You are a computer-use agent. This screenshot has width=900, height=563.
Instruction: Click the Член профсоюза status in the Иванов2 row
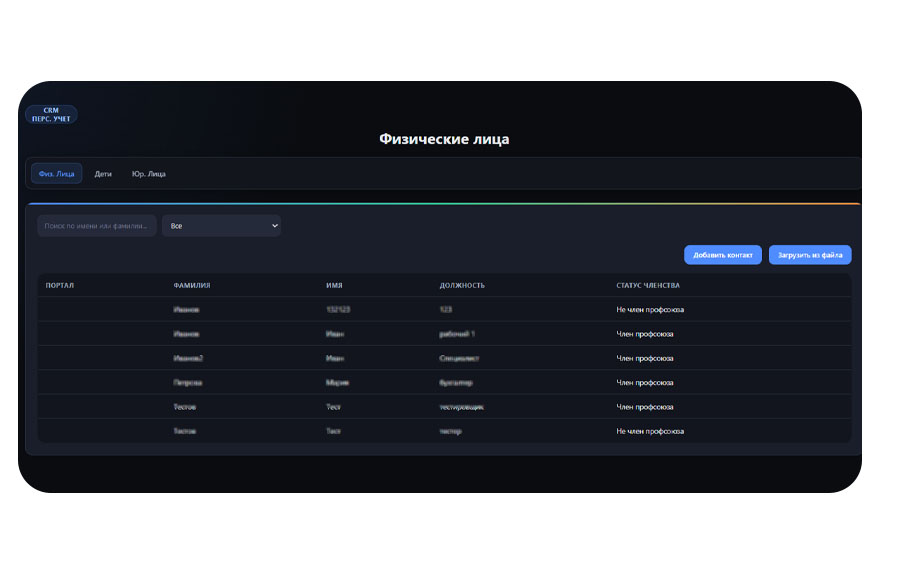pyautogui.click(x=645, y=358)
